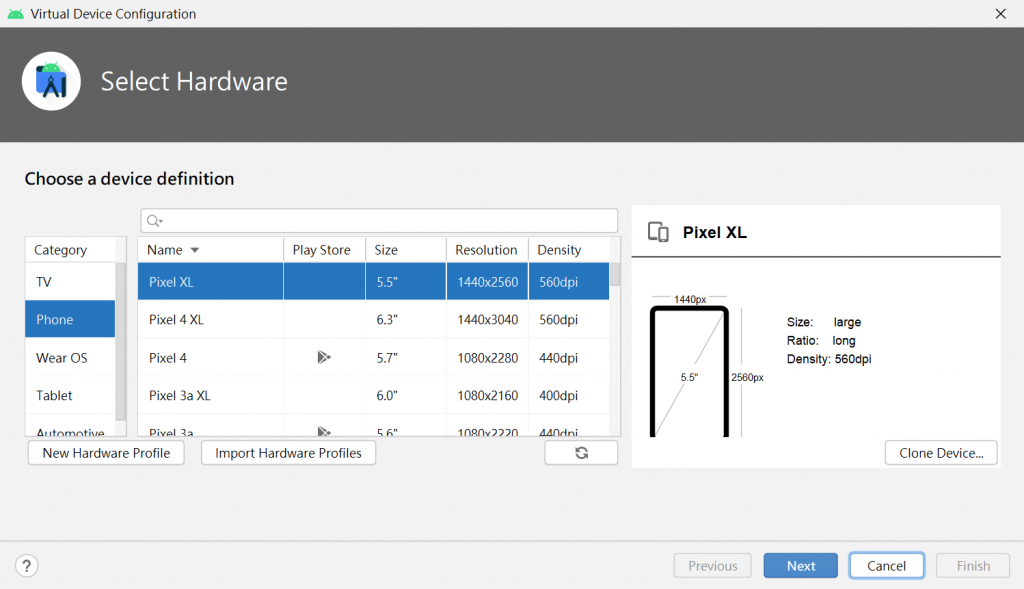The height and width of the screenshot is (589, 1024).
Task: Click the 1080x2160 resolution cell
Action: [487, 395]
